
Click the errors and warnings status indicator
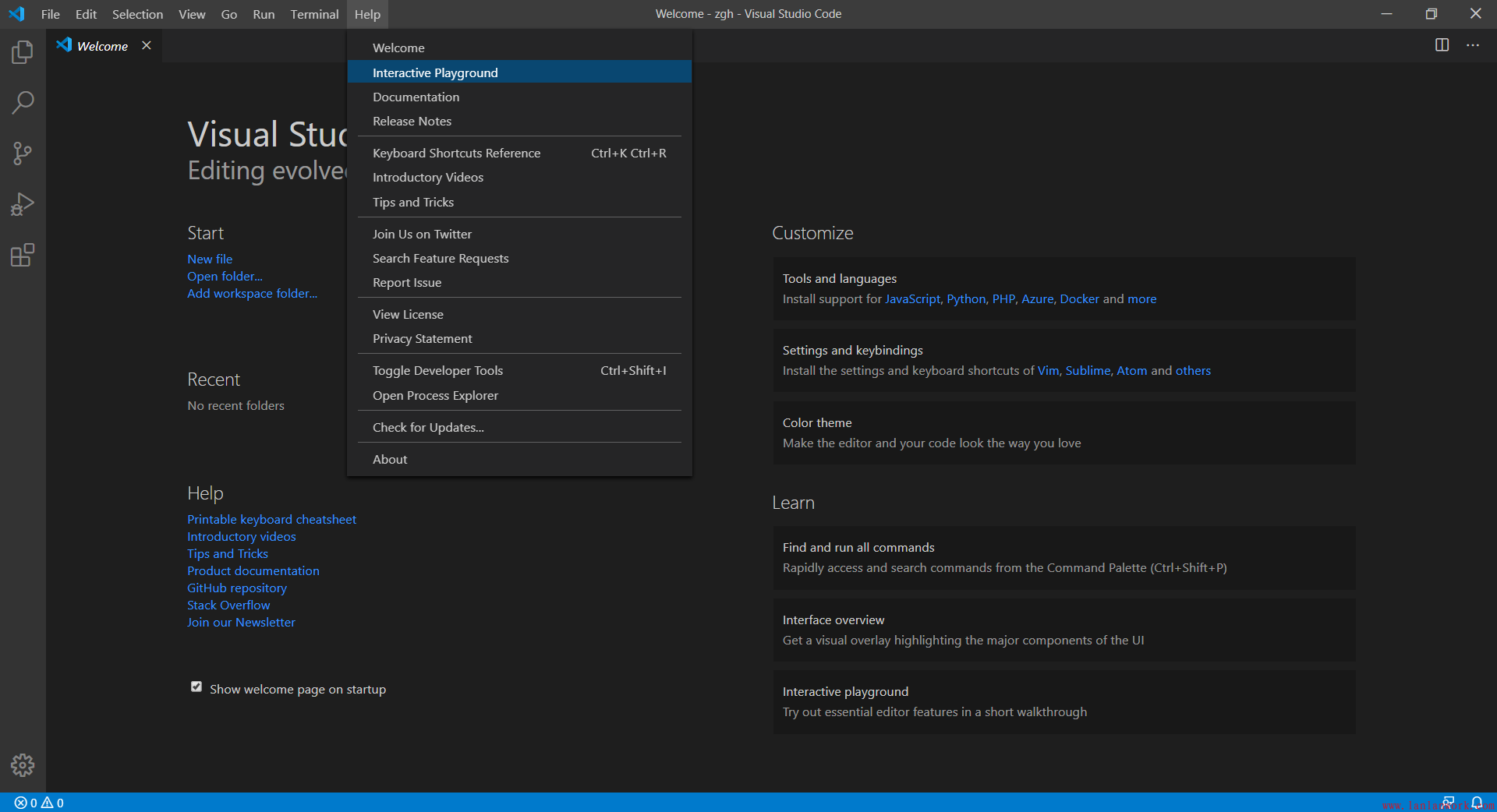39,803
